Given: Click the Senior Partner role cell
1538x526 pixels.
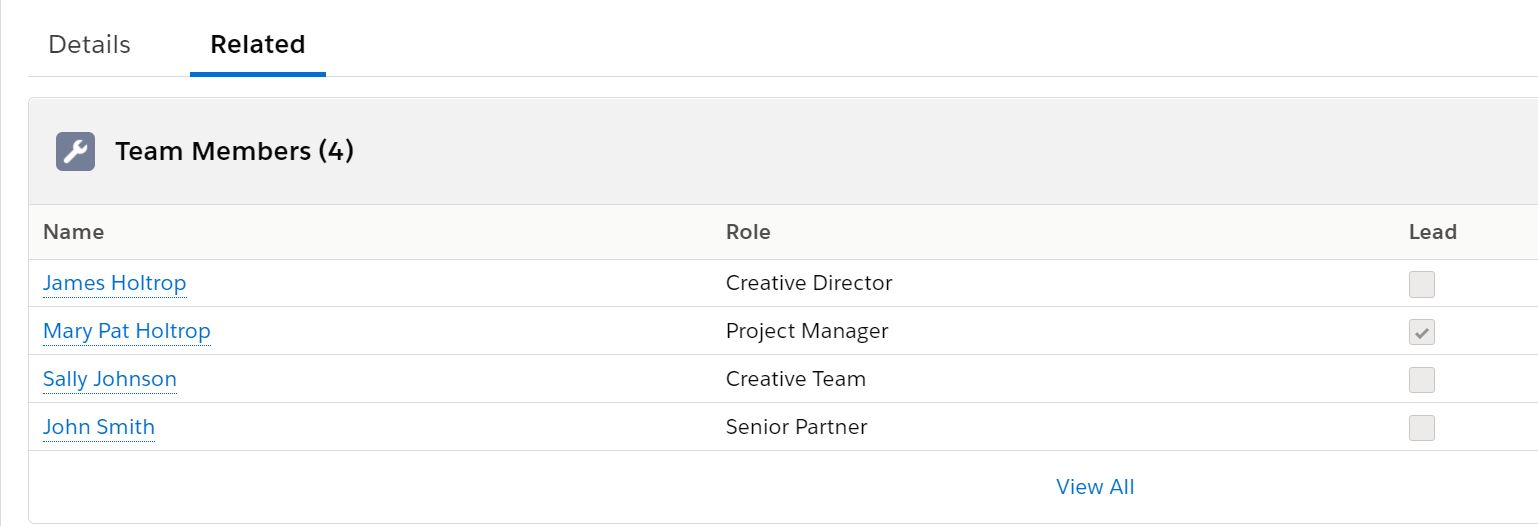Looking at the screenshot, I should (x=797, y=427).
